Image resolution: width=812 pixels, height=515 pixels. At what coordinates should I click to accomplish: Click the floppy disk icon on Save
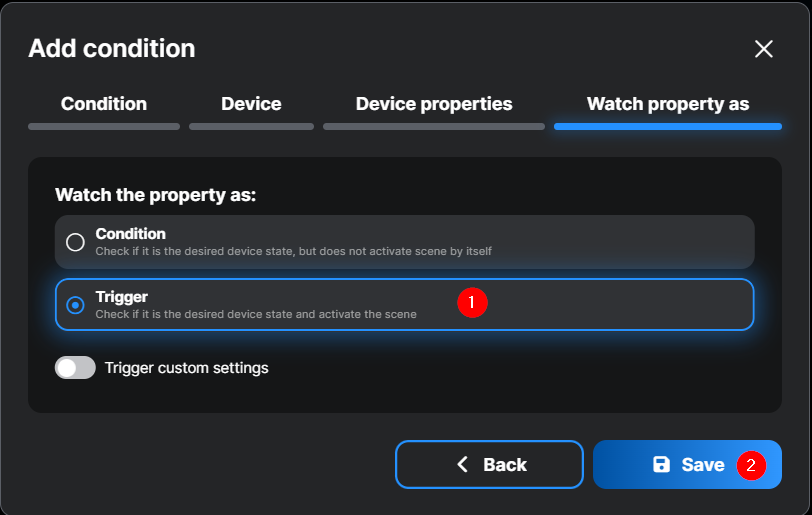coord(662,464)
